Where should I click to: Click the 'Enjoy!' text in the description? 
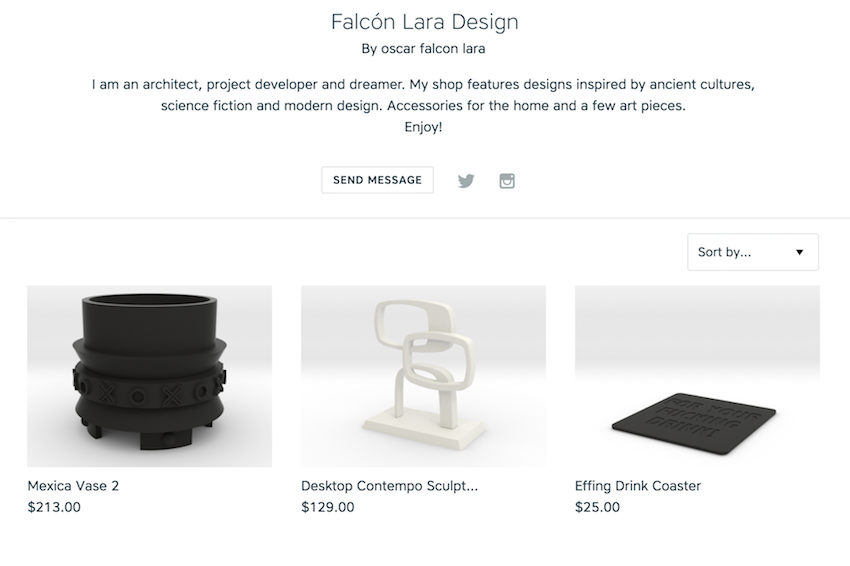click(x=424, y=127)
